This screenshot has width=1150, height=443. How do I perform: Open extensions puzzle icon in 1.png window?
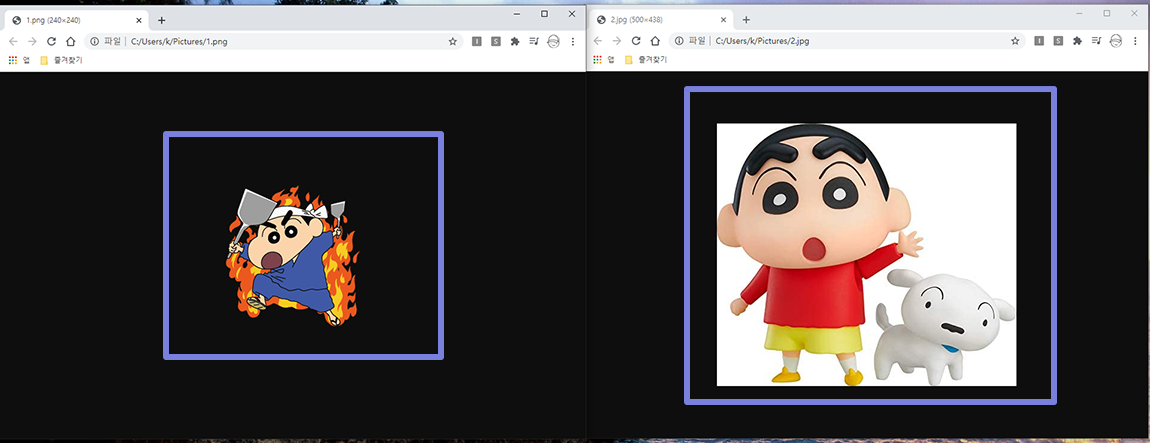tap(515, 42)
